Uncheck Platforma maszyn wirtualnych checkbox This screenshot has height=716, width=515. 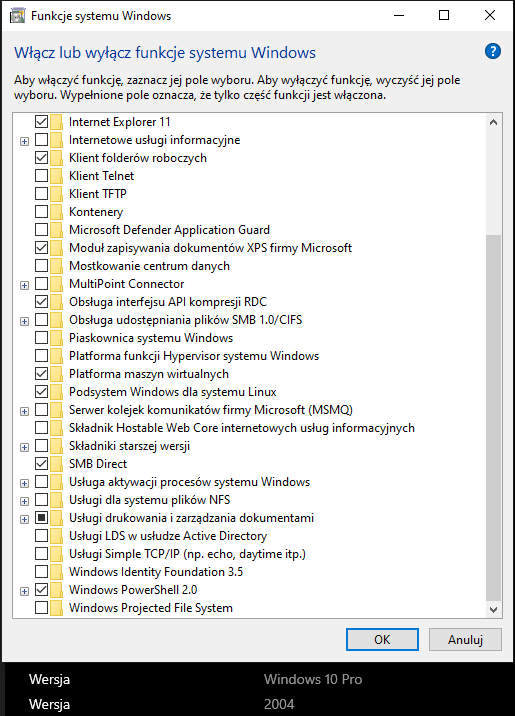coord(42,374)
